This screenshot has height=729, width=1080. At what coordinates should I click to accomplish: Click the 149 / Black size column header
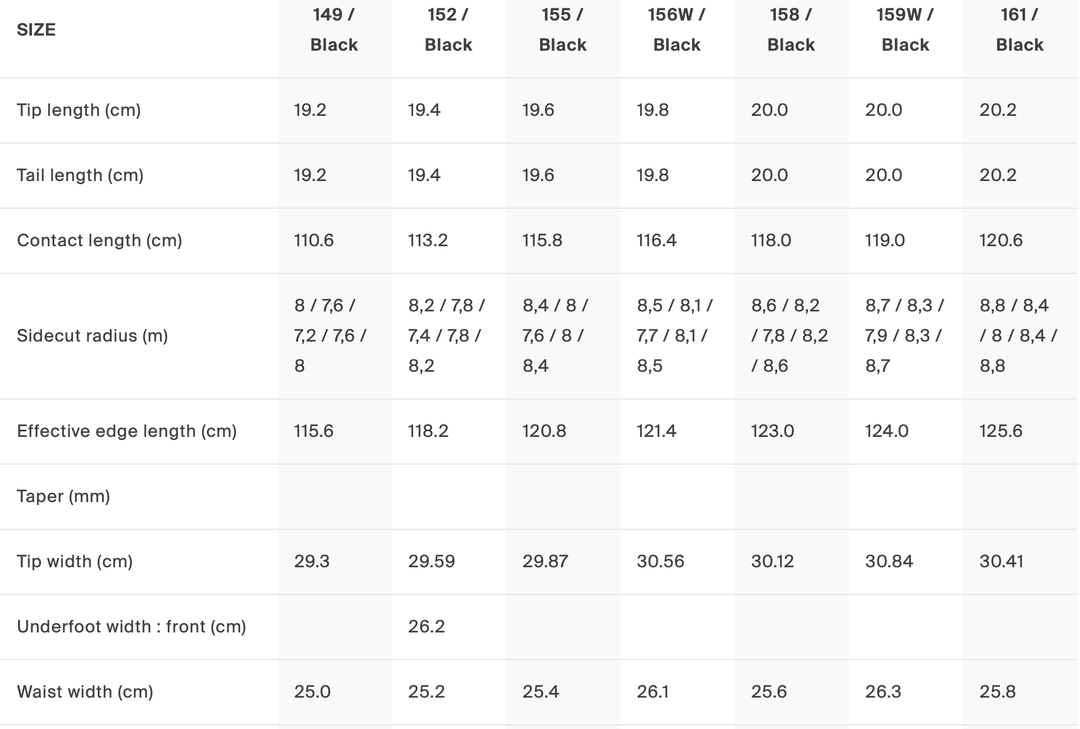tap(334, 30)
